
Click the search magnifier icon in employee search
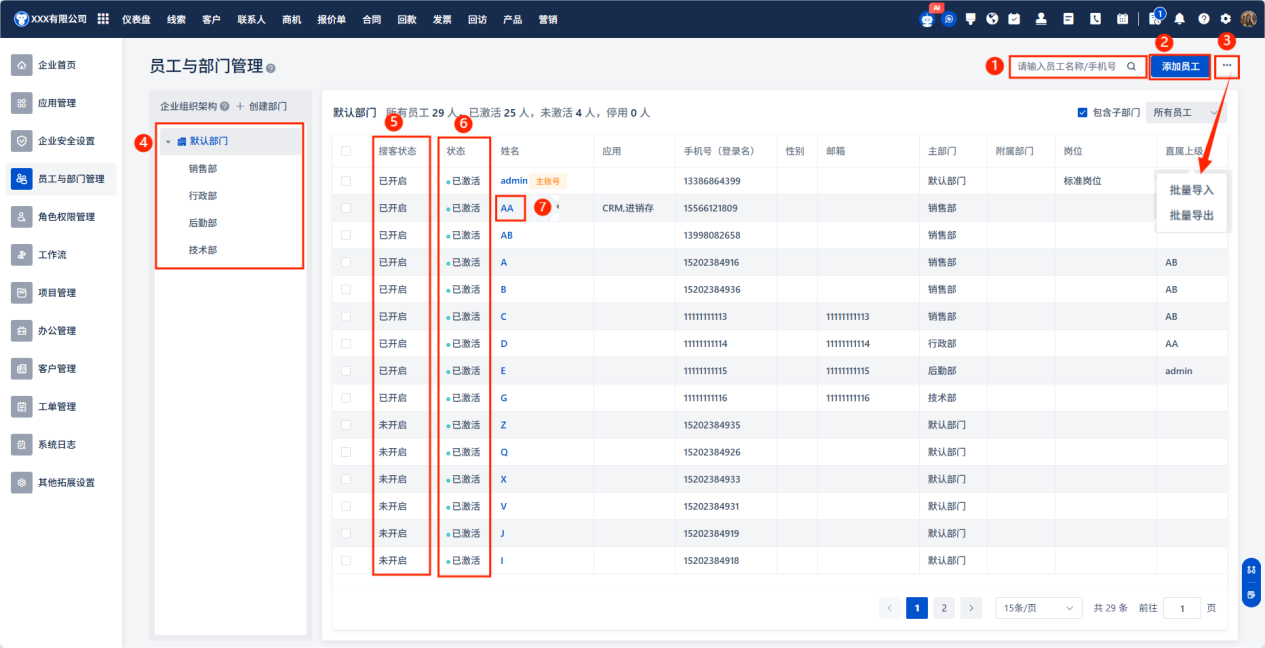1131,67
